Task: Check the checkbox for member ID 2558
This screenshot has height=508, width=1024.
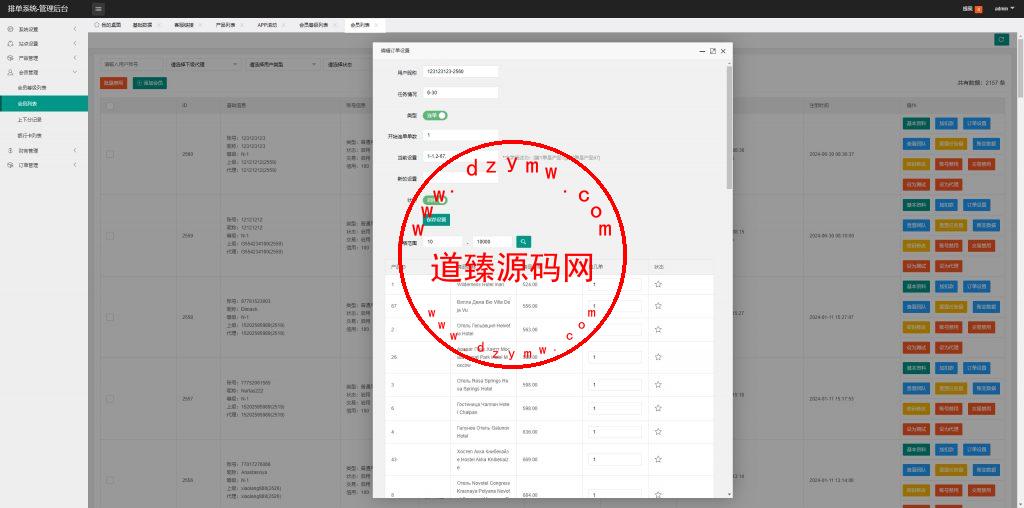Action: [110, 317]
